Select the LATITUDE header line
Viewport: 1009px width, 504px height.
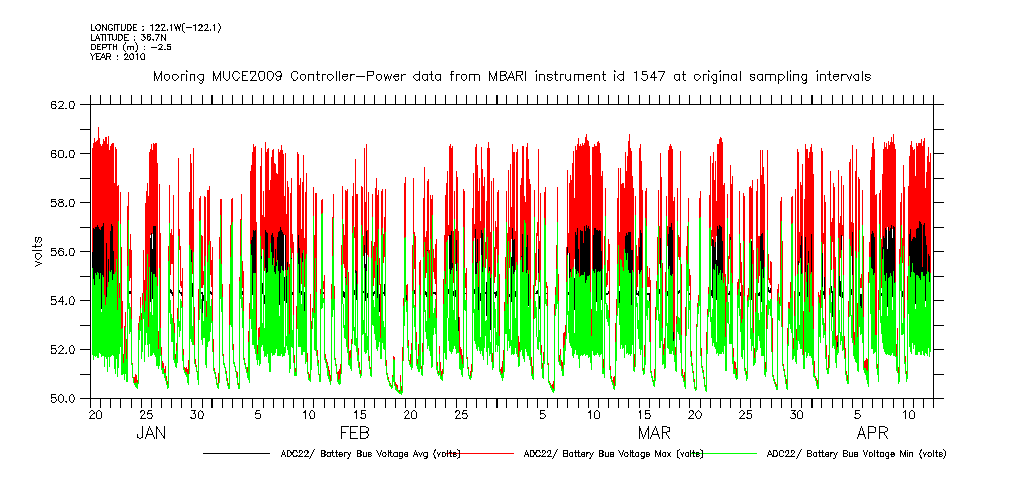coord(124,38)
